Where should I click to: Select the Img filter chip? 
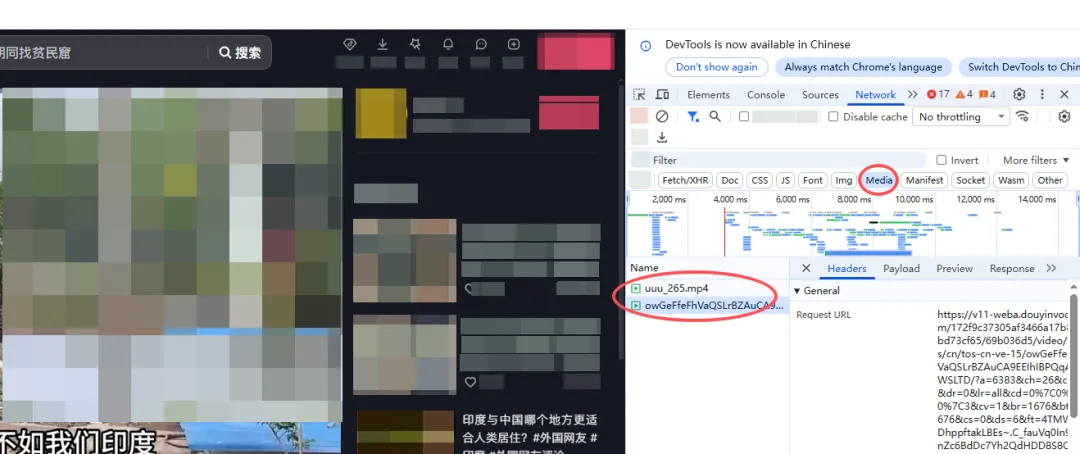coord(844,180)
